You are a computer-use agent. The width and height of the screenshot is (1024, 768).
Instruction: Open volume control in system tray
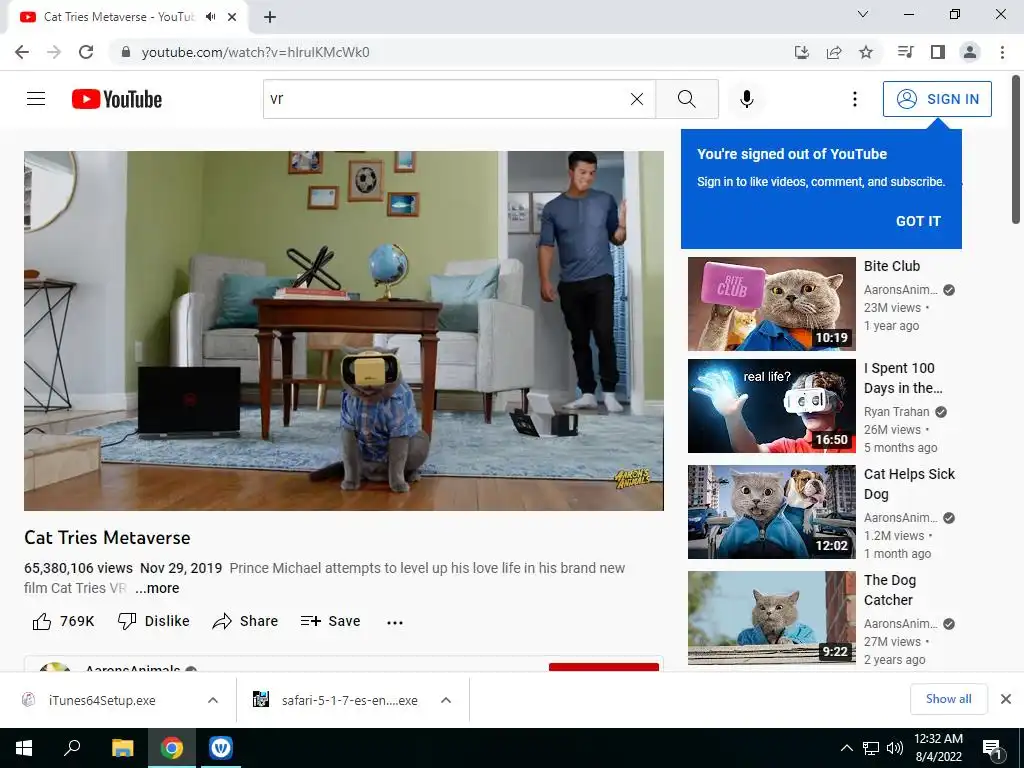[895, 748]
